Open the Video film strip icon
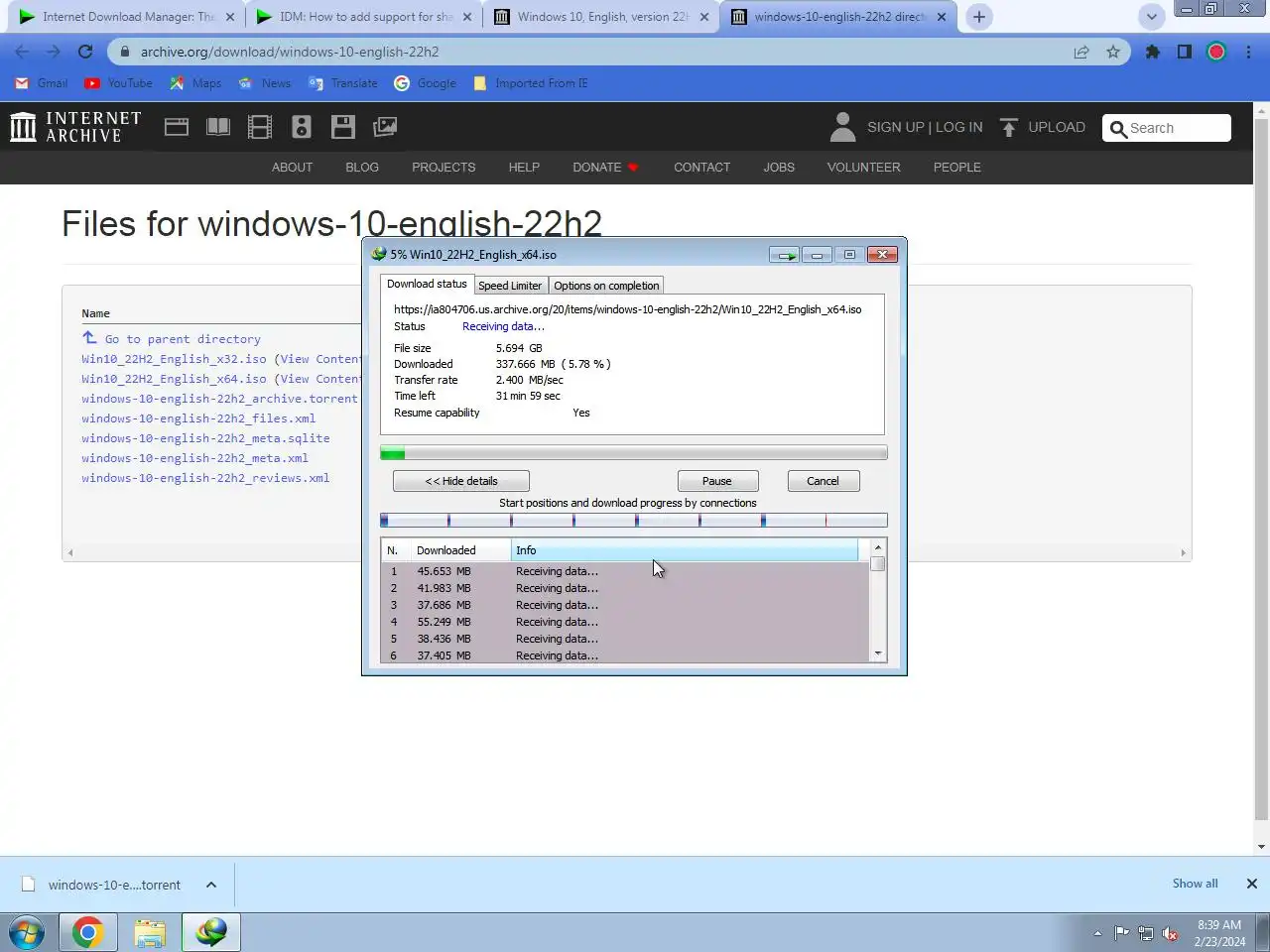Viewport: 1270px width, 952px height. tap(260, 127)
